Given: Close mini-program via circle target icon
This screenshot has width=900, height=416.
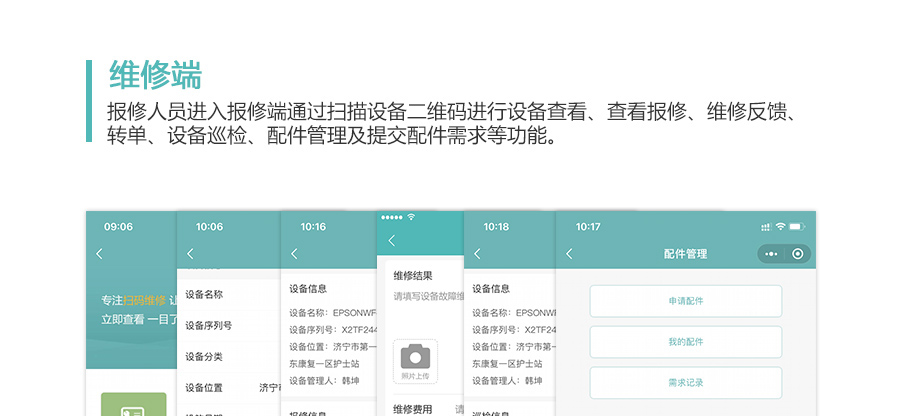Looking at the screenshot, I should 797,254.
